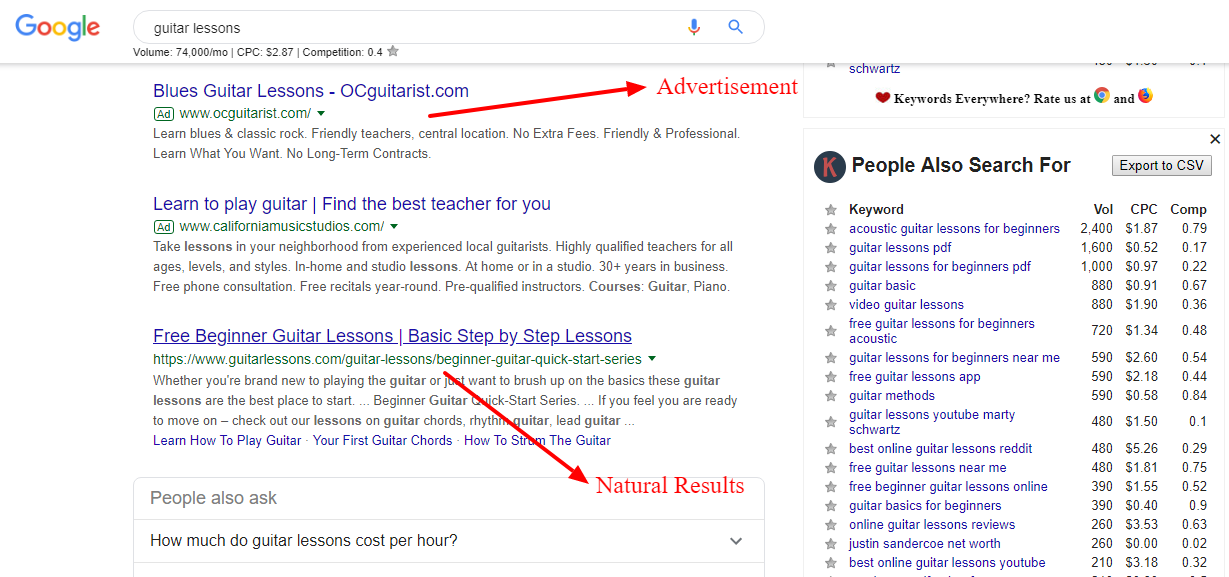This screenshot has height=577, width=1229.
Task: Star free guitar lessons near me keyword
Action: click(x=830, y=468)
